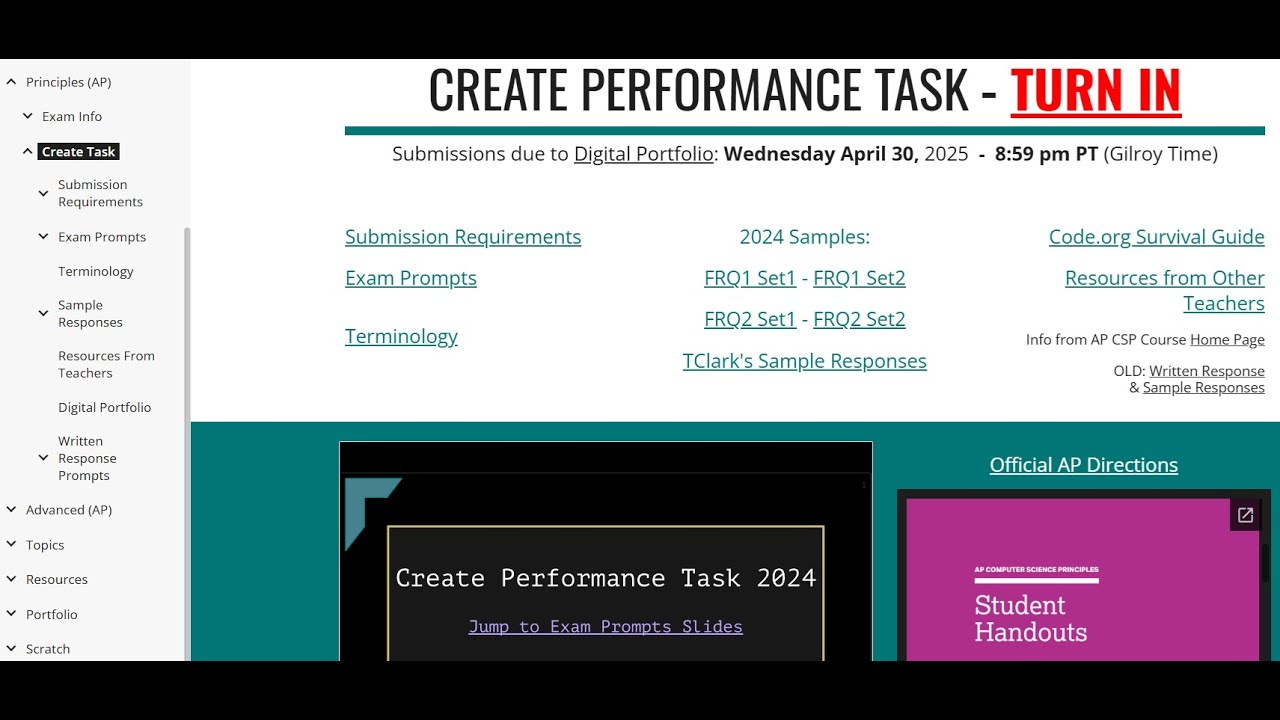Expand the Exam Info chevron
This screenshot has height=720, width=1280.
point(28,116)
